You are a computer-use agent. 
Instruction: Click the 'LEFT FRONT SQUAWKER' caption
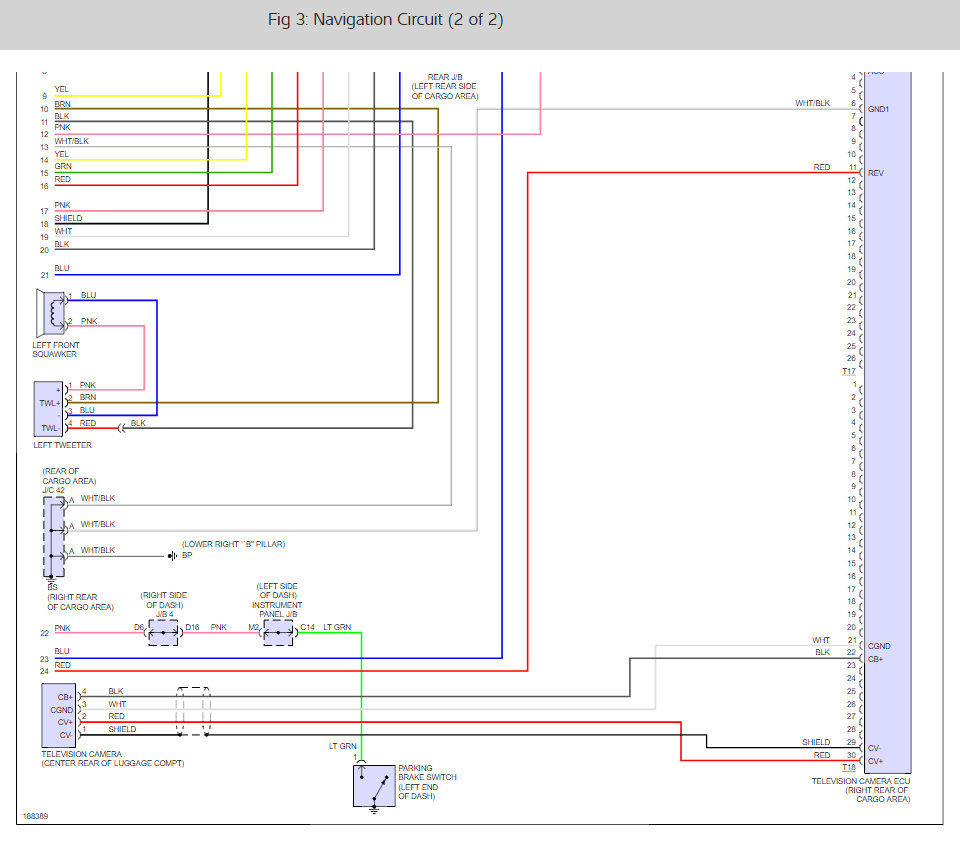[56, 350]
